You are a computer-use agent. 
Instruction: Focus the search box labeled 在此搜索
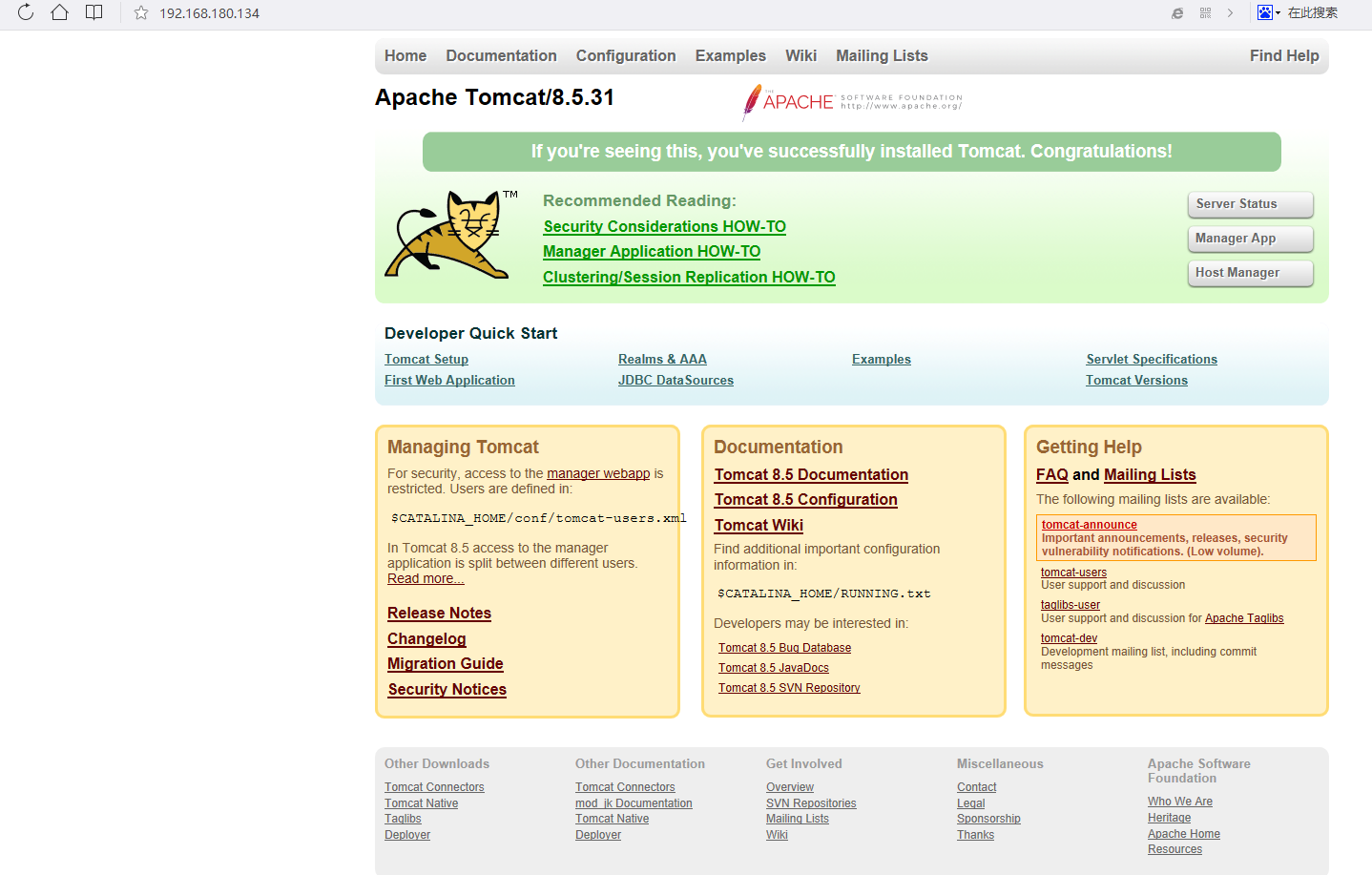[1313, 12]
